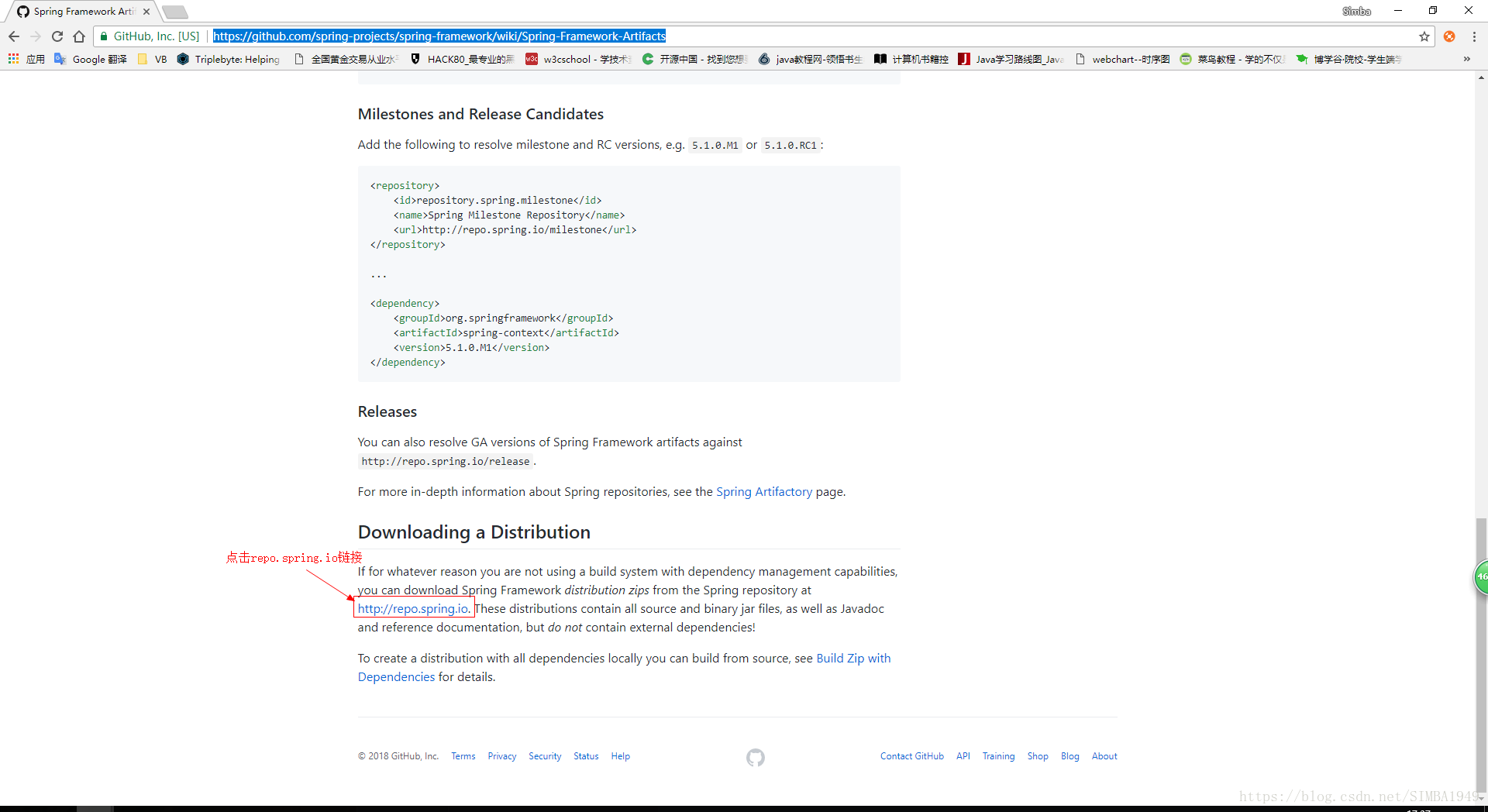Follow the Spring Artifactory link
The width and height of the screenshot is (1488, 812).
764,492
